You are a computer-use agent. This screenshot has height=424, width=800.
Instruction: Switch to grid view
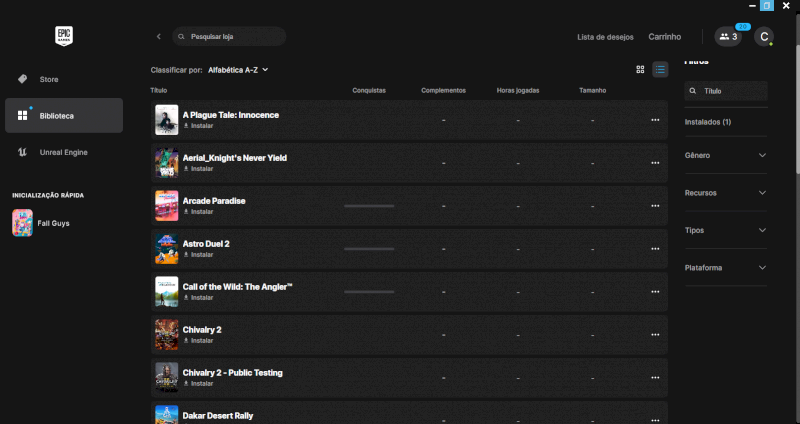click(x=640, y=69)
